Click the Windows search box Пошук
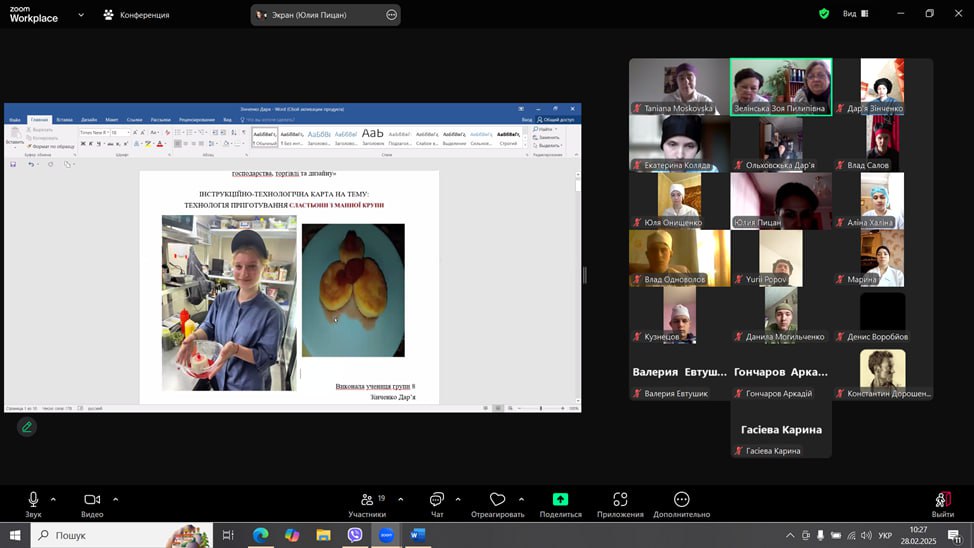This screenshot has width=974, height=548. click(x=100, y=535)
